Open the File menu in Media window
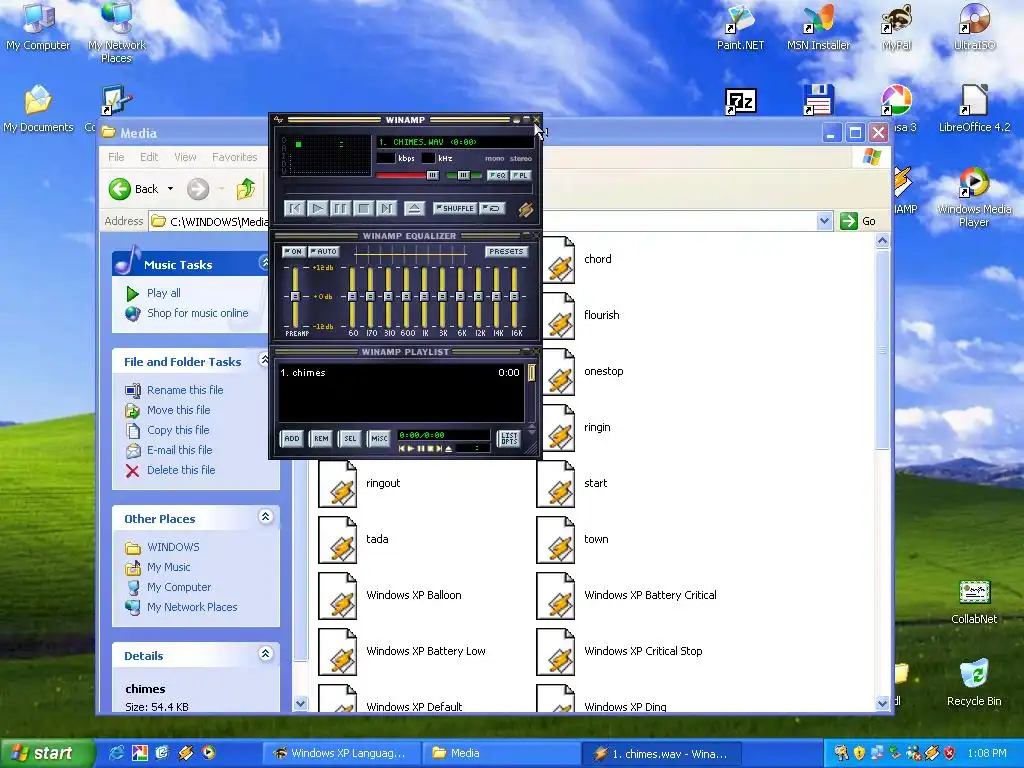The width and height of the screenshot is (1024, 768). (116, 157)
